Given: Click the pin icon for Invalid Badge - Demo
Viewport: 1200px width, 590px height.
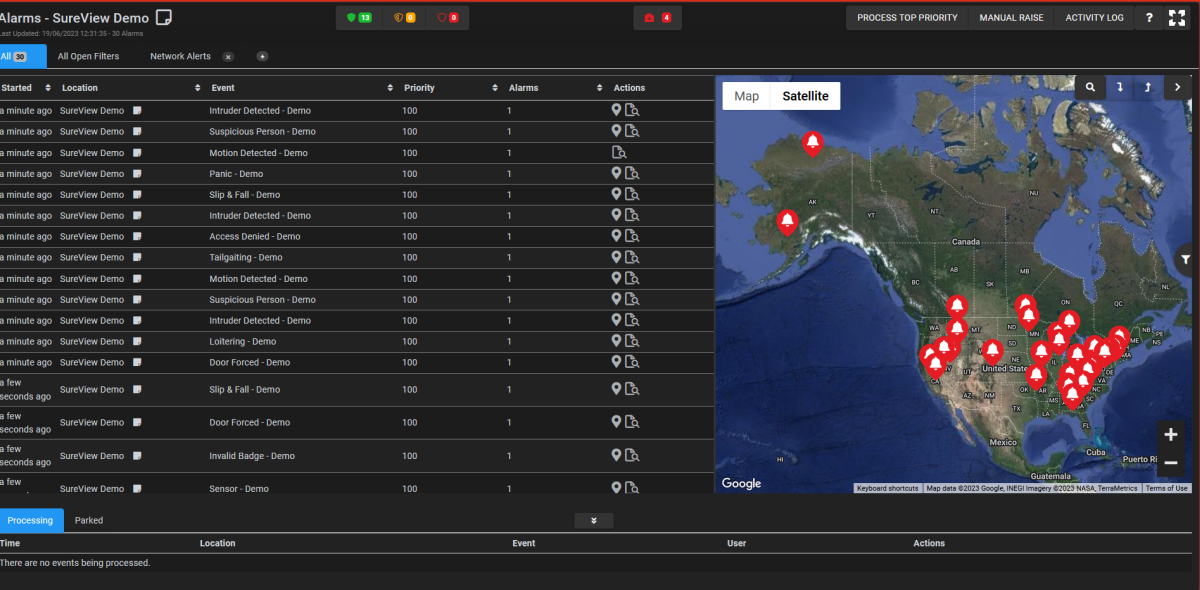Looking at the screenshot, I should [617, 455].
